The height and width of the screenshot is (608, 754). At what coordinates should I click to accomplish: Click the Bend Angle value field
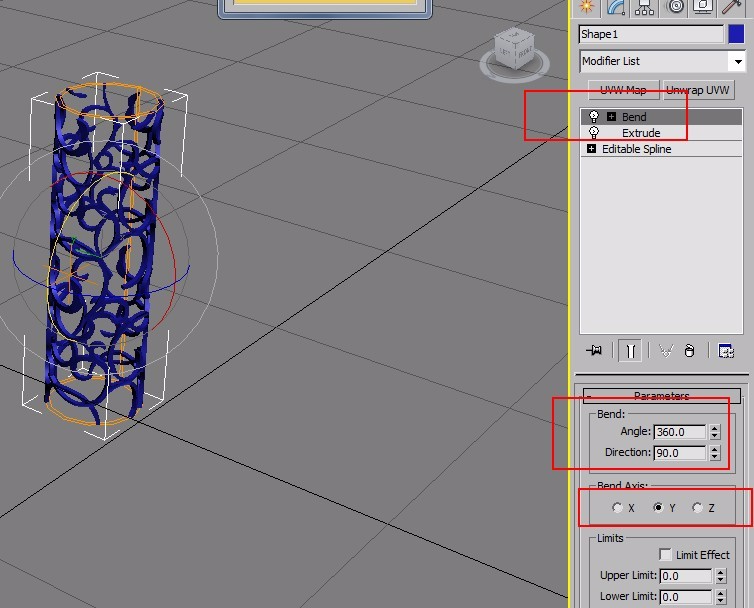[679, 432]
